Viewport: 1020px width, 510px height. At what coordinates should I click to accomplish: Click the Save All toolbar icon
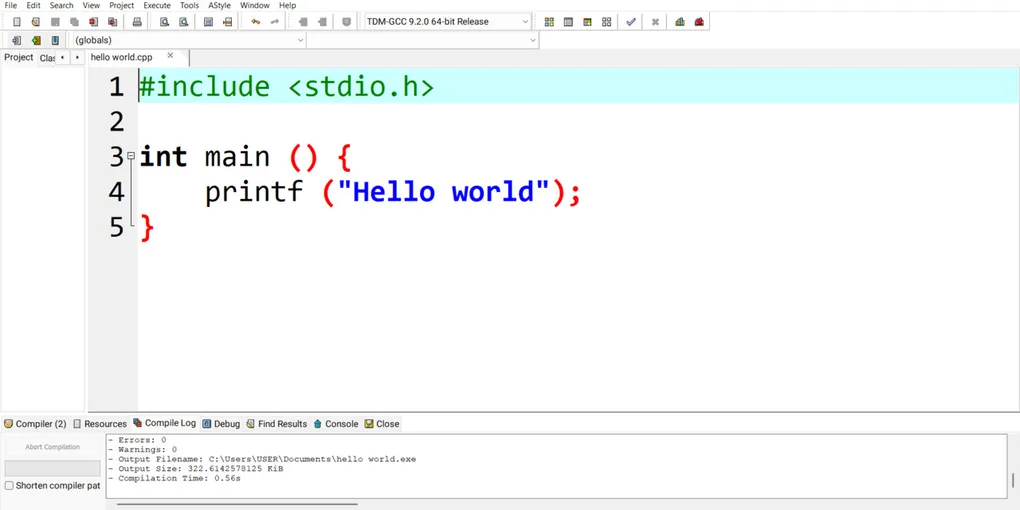coord(74,21)
